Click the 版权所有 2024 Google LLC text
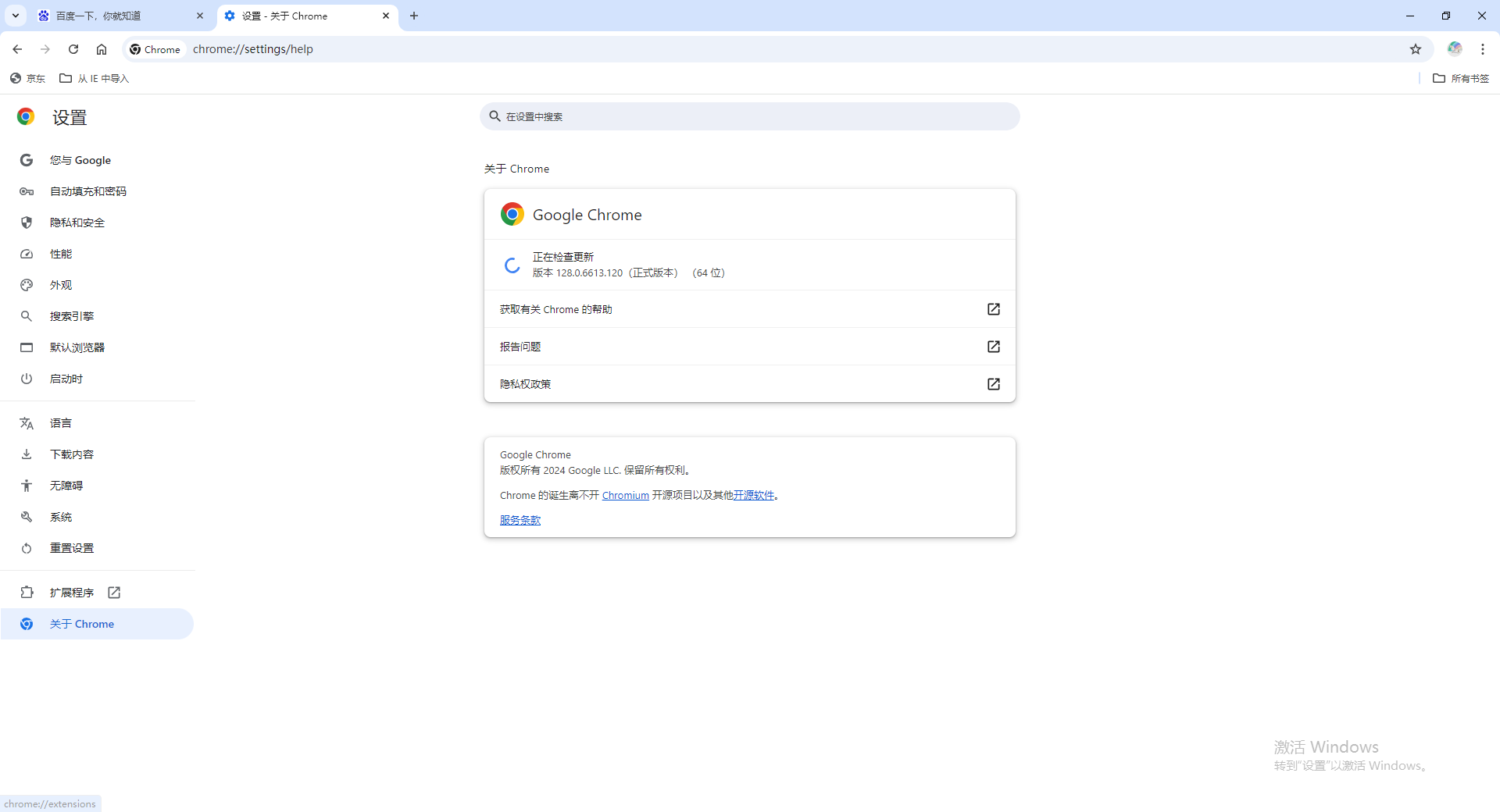1500x812 pixels. 595,470
